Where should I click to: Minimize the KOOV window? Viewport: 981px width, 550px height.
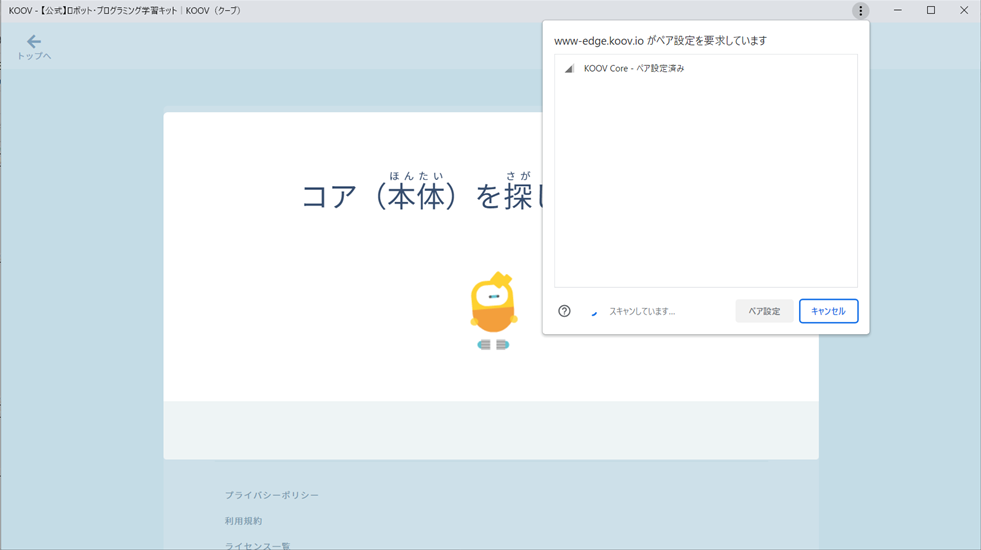[897, 11]
